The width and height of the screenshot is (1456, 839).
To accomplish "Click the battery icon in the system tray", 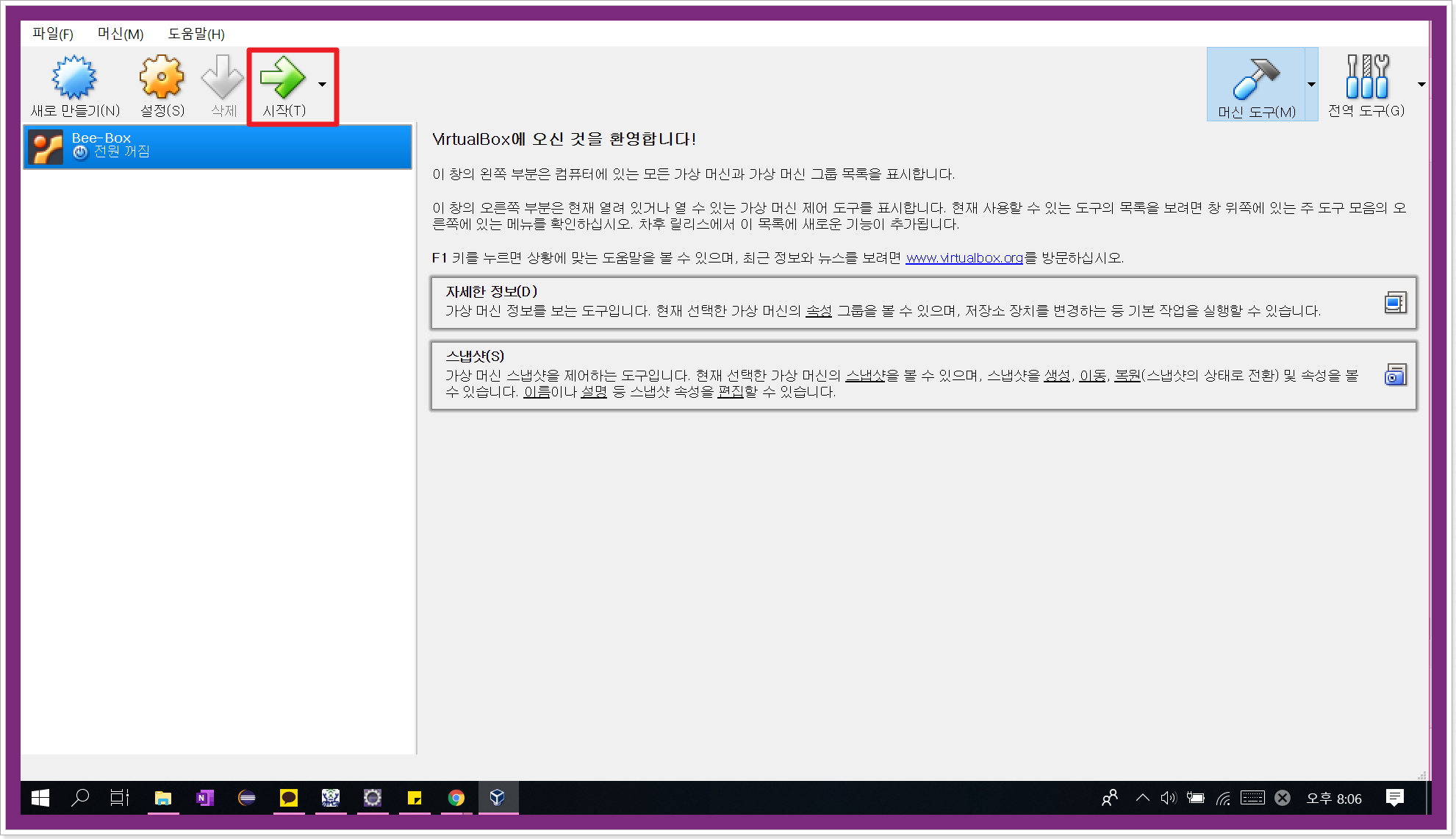I will tap(1196, 798).
